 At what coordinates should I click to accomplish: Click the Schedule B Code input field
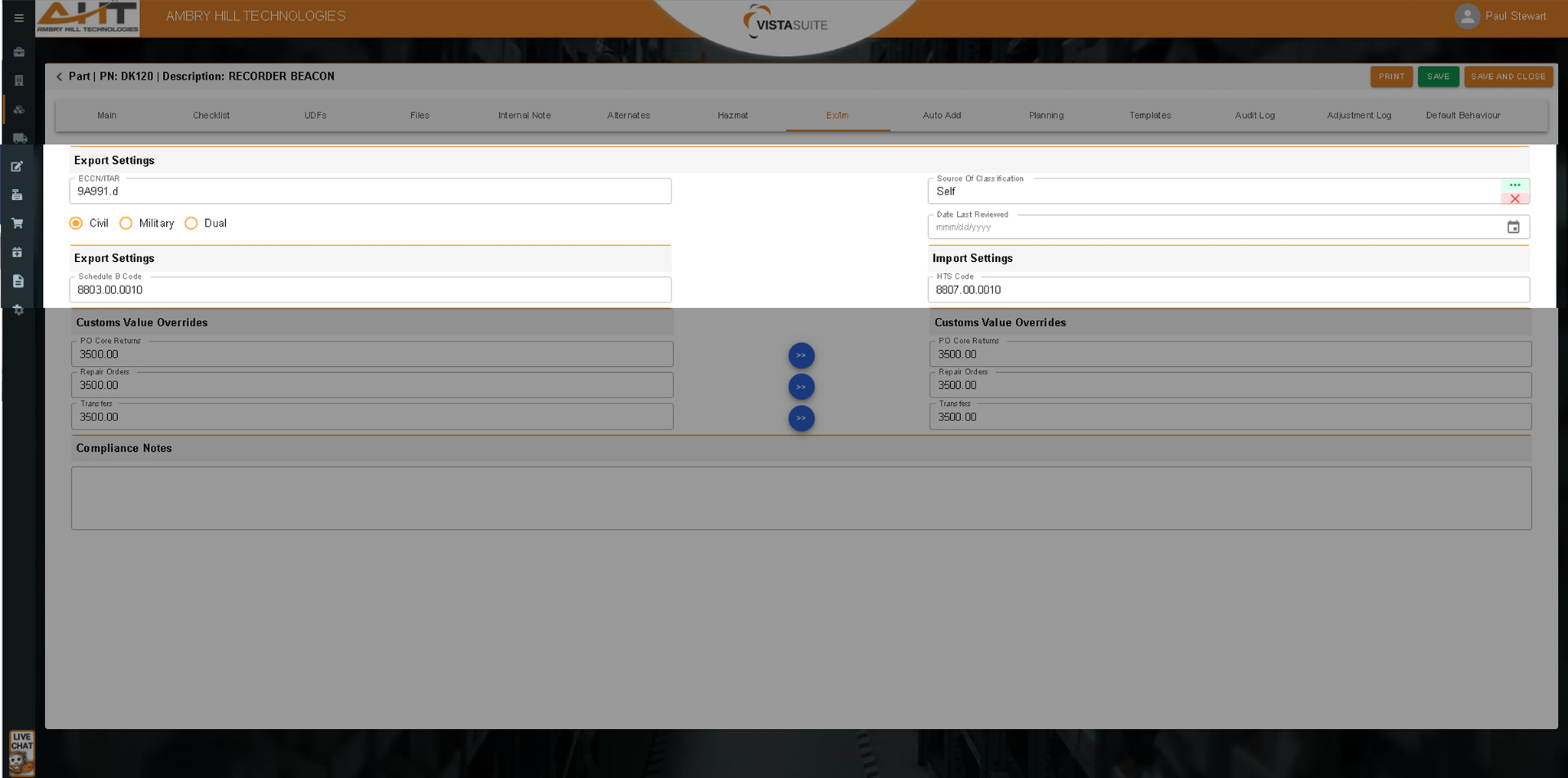point(370,290)
